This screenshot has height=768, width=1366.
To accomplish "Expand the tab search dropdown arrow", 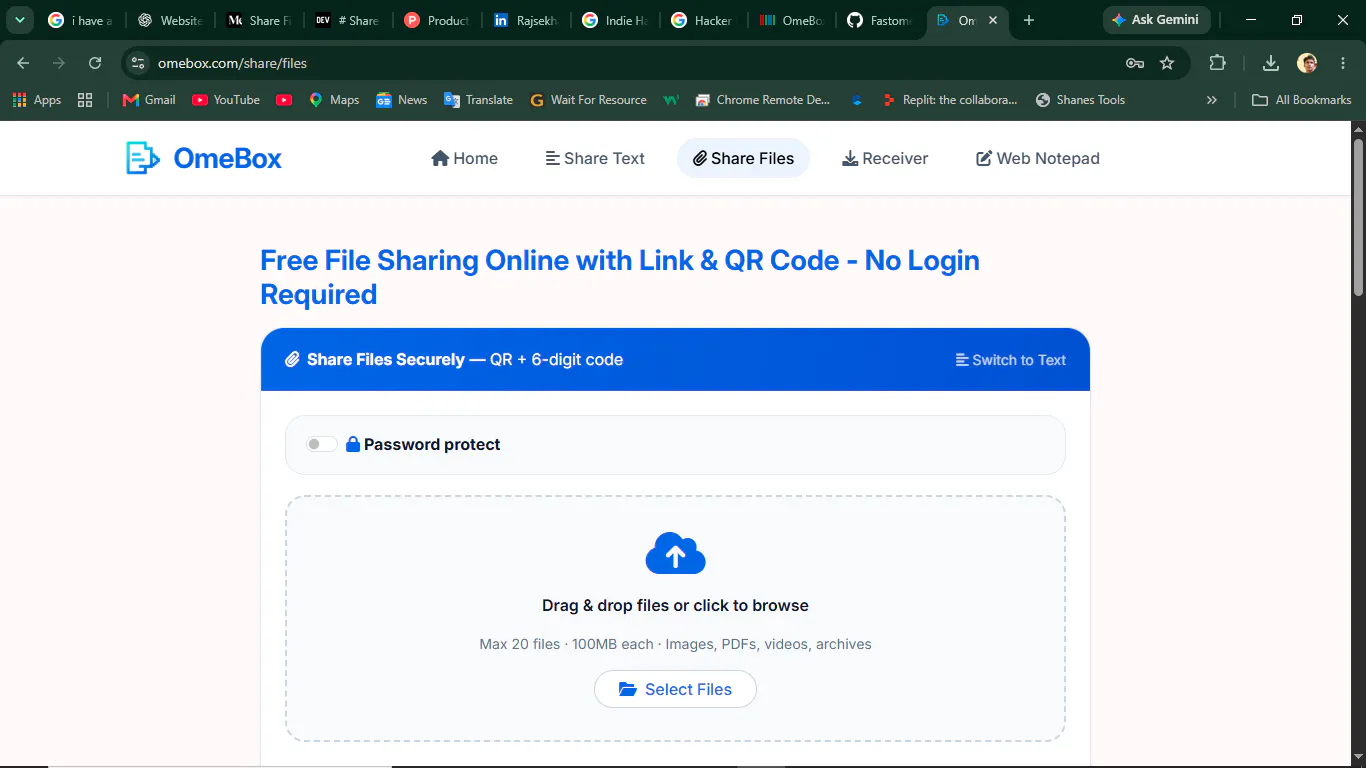I will 19,20.
